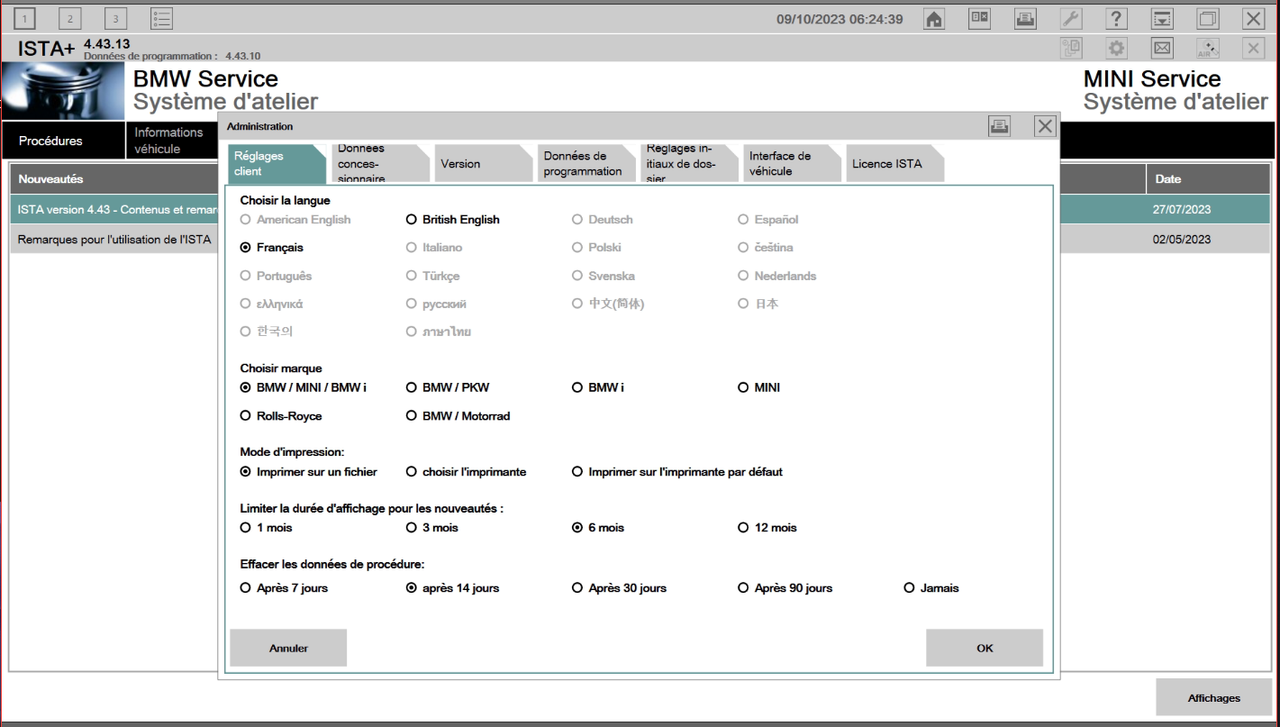The image size is (1280, 727).
Task: Click the split window close-session icon
Action: pyautogui.click(x=979, y=19)
